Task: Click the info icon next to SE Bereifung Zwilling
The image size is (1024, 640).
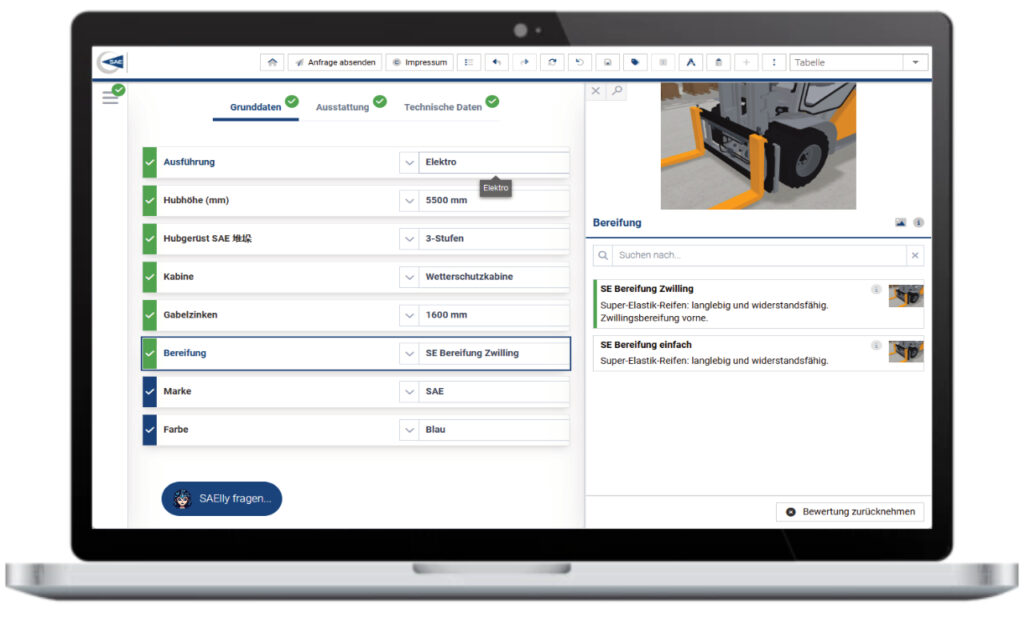Action: point(878,289)
